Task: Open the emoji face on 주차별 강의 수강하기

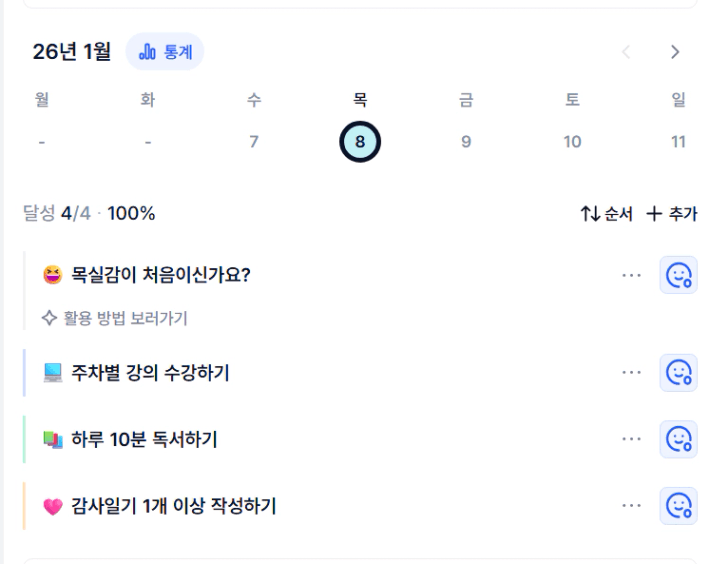Action: point(679,373)
